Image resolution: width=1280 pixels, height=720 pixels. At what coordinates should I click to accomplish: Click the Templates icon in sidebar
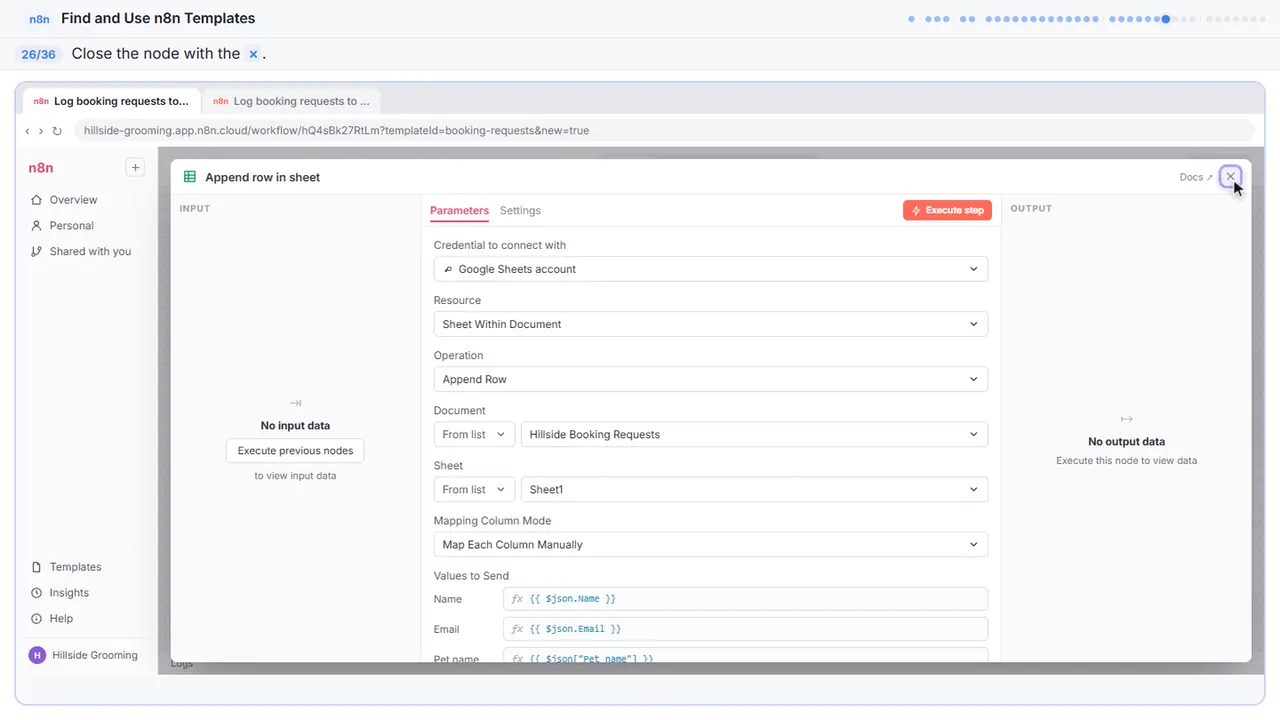coord(37,567)
